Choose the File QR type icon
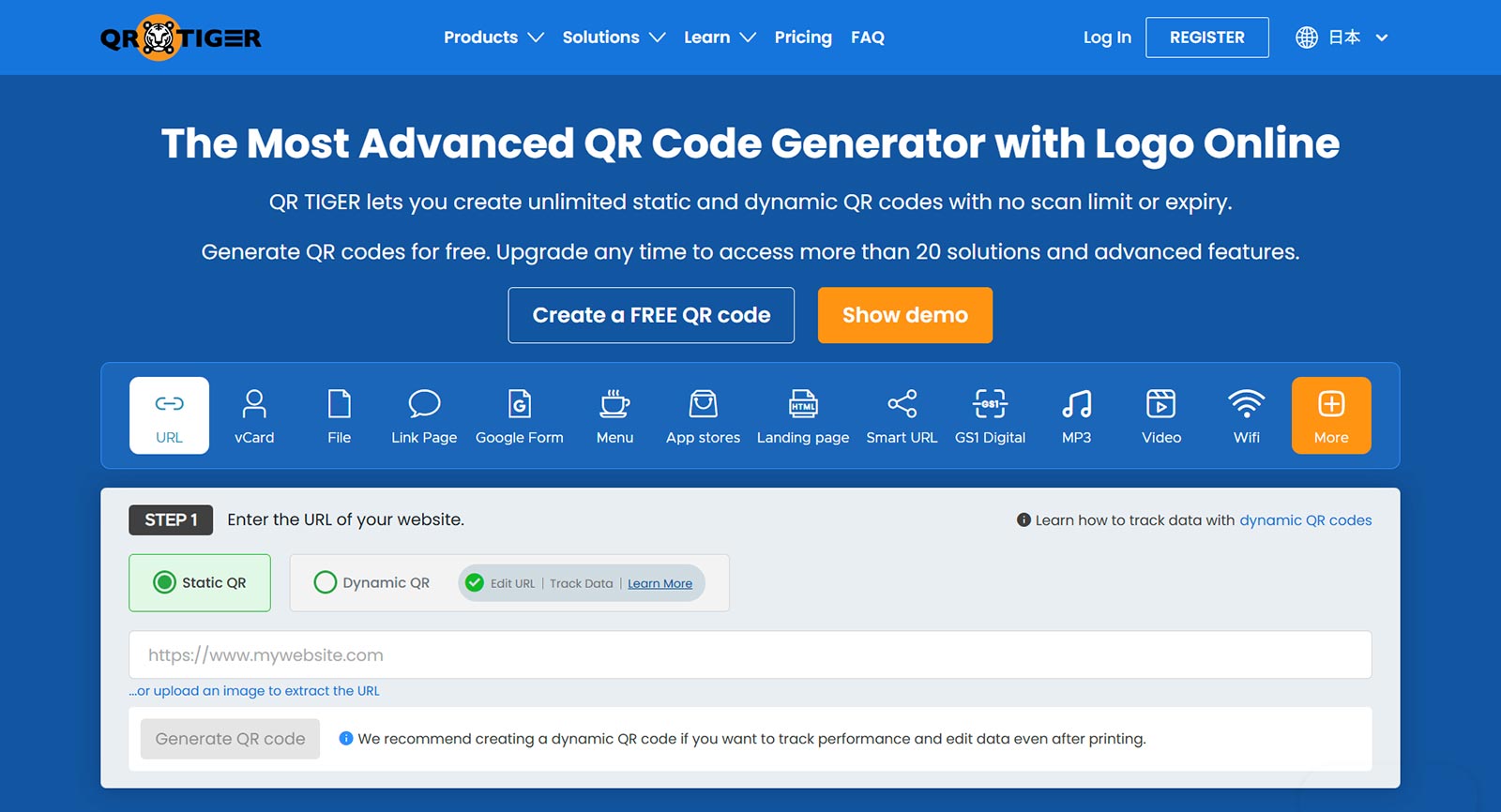The height and width of the screenshot is (812, 1501). point(339,404)
